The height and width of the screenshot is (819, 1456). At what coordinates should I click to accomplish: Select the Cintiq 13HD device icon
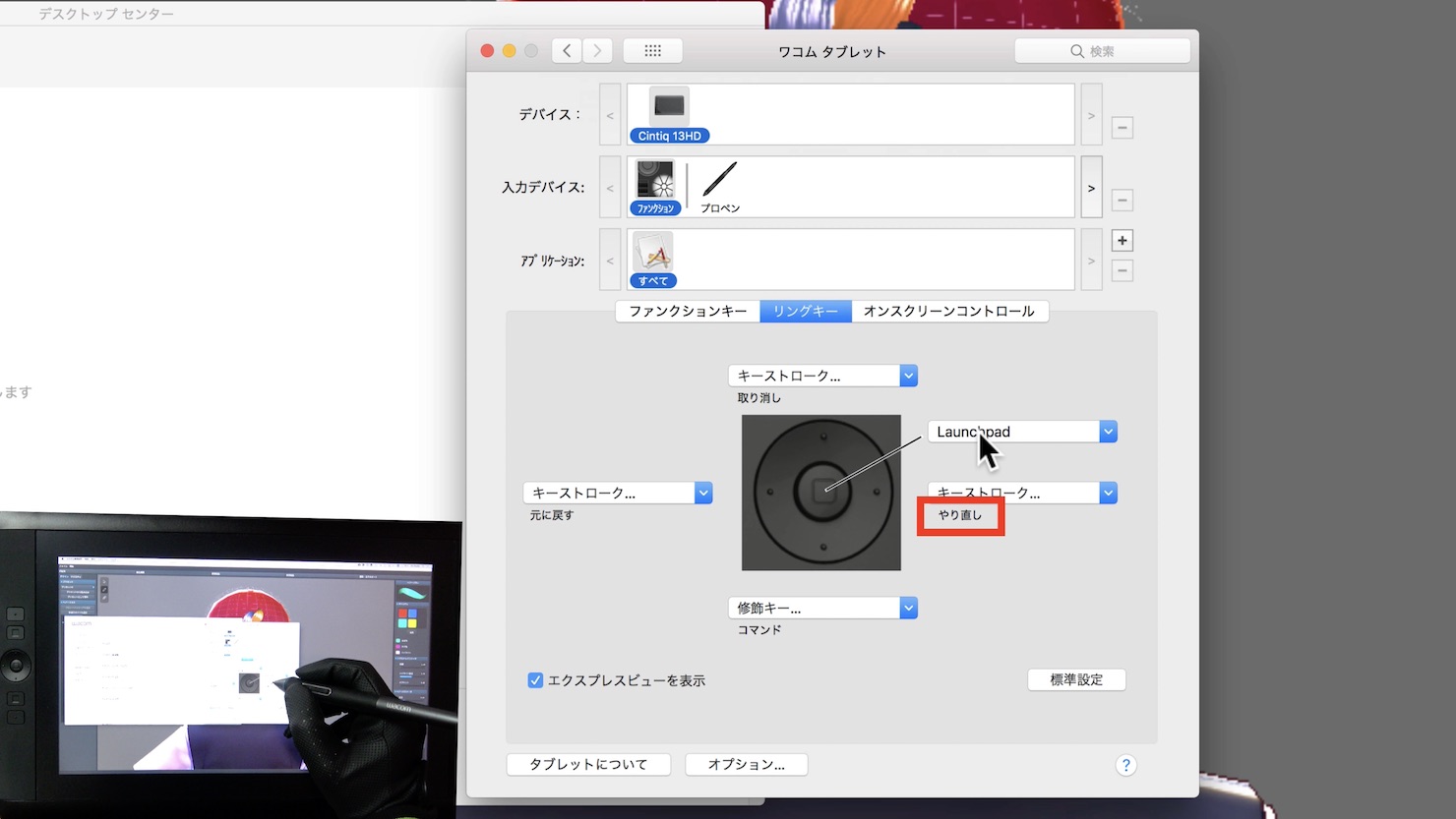[x=669, y=115]
